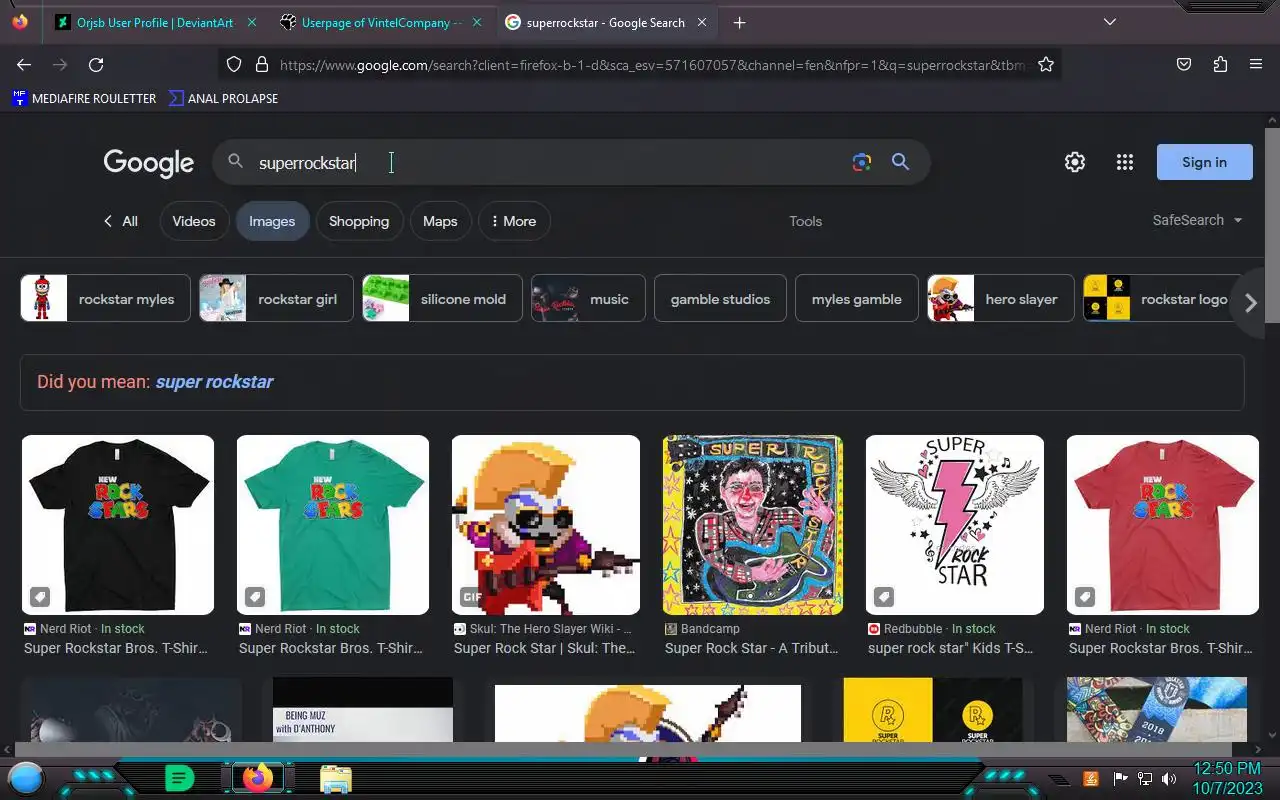Click the volume speaker tray icon

[1169, 778]
